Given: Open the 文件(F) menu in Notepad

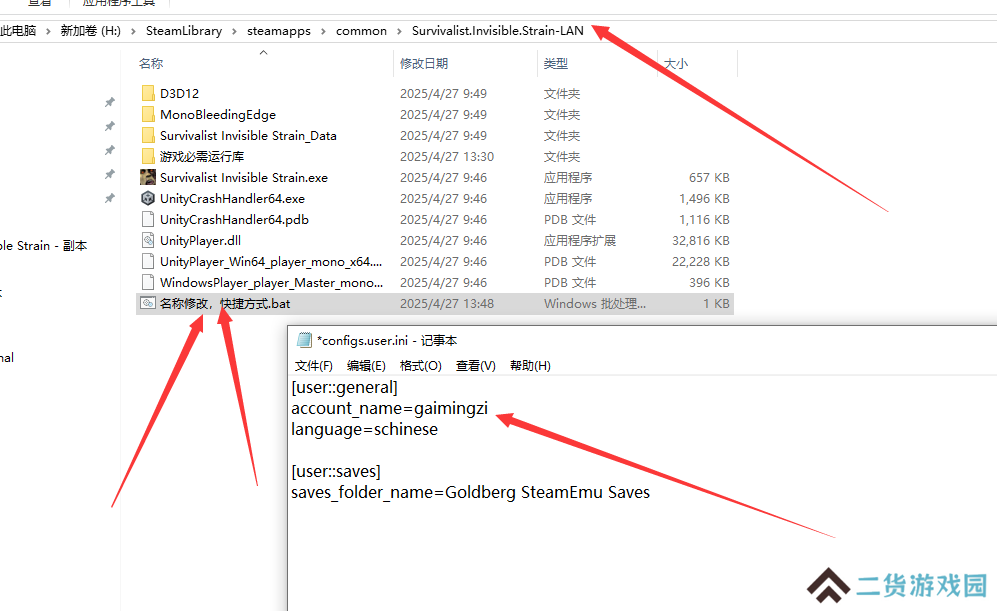Looking at the screenshot, I should pos(313,366).
